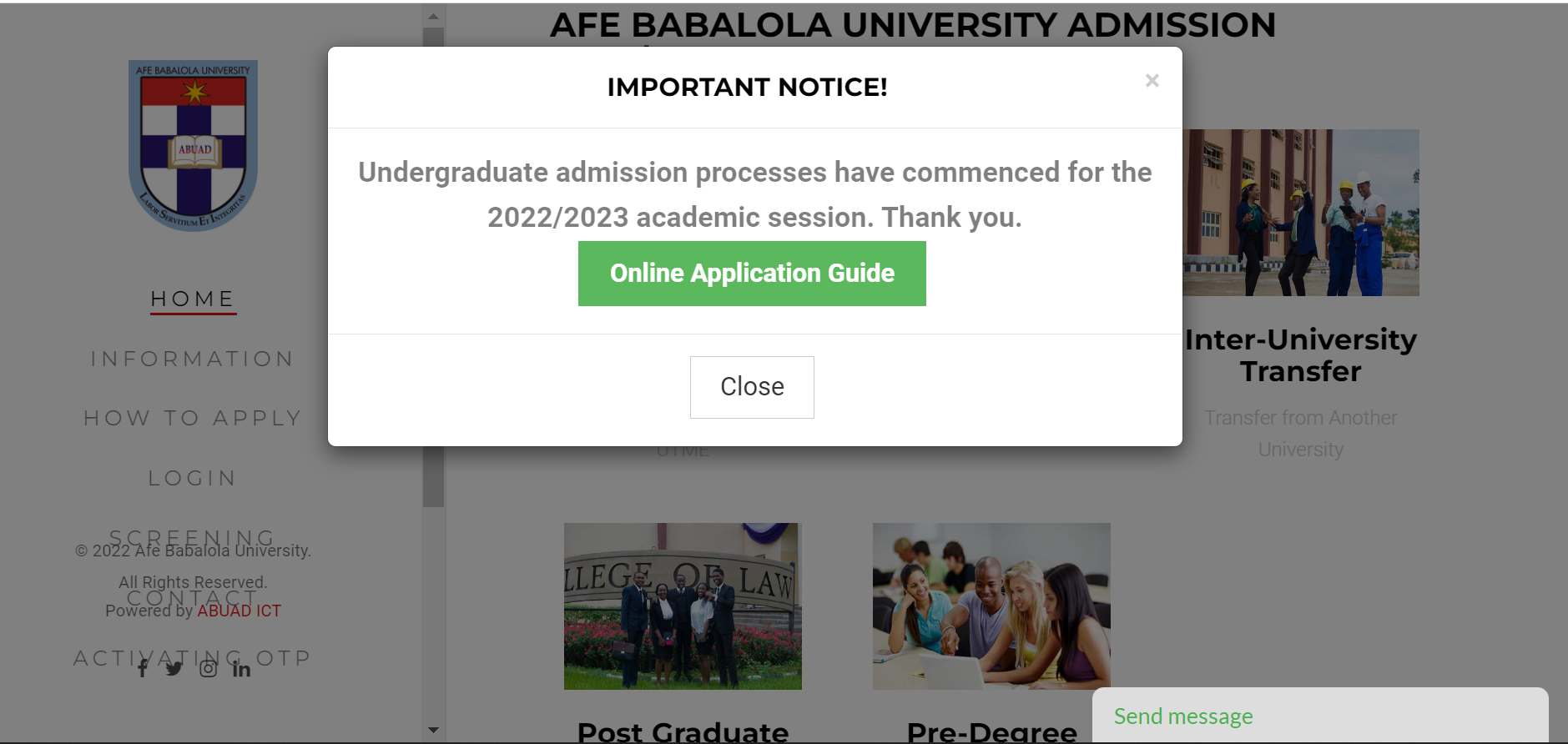Screen dimensions: 1568x744
Task: Click the Twitter bird icon
Action: (x=175, y=668)
